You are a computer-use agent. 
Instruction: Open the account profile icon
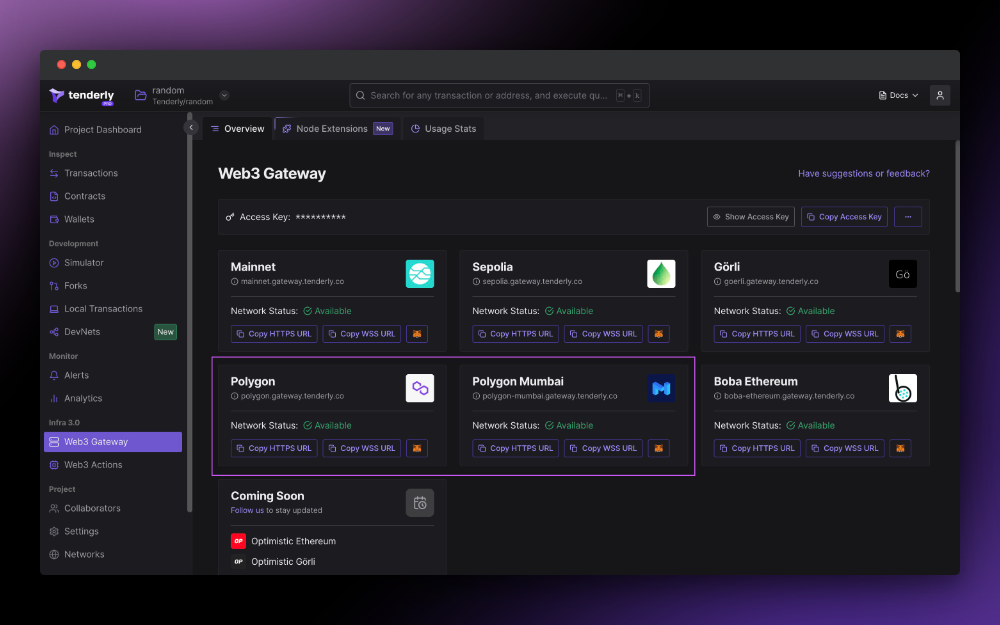pyautogui.click(x=939, y=95)
